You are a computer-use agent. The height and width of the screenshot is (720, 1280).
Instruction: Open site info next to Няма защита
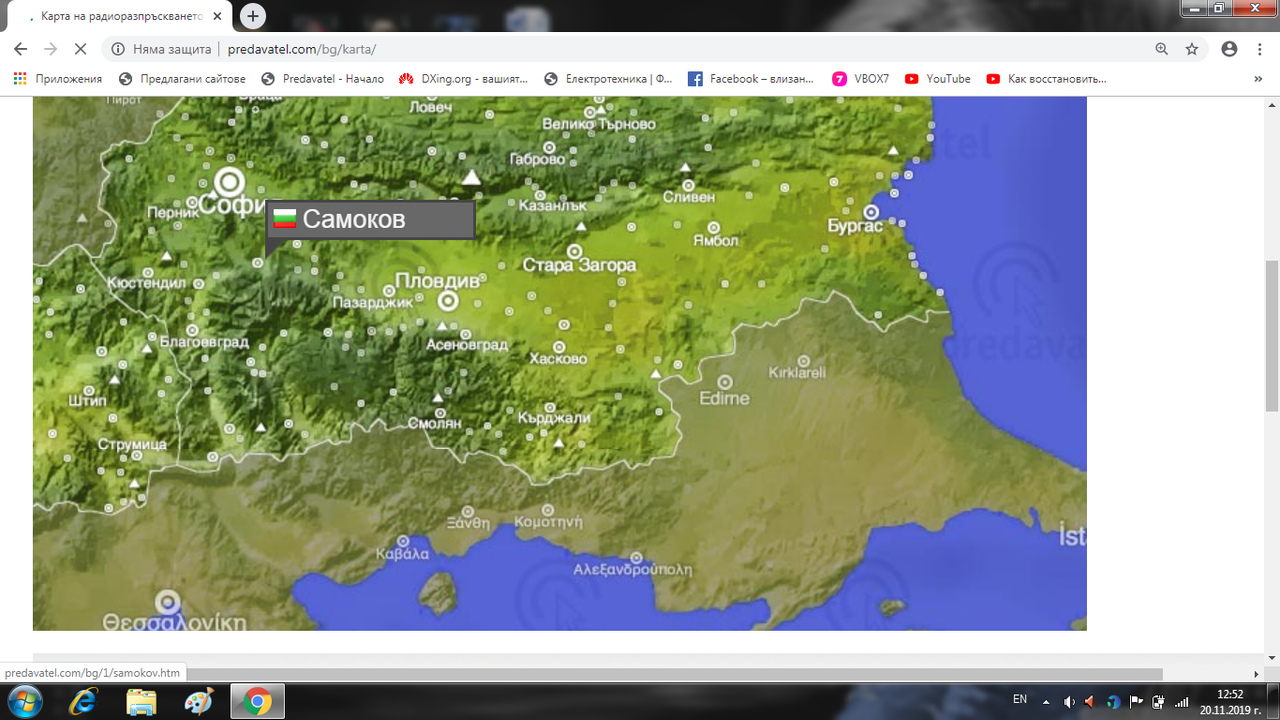(x=118, y=49)
